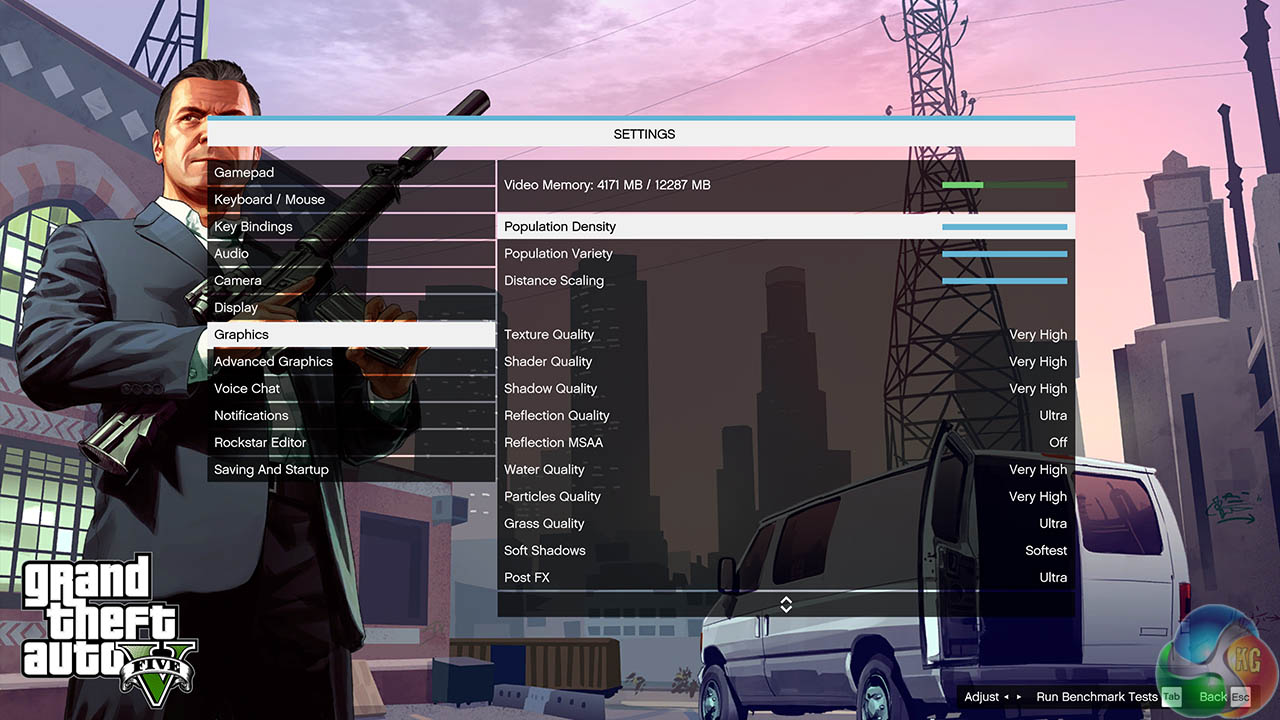Set the Distance Scaling slider

click(x=1004, y=281)
